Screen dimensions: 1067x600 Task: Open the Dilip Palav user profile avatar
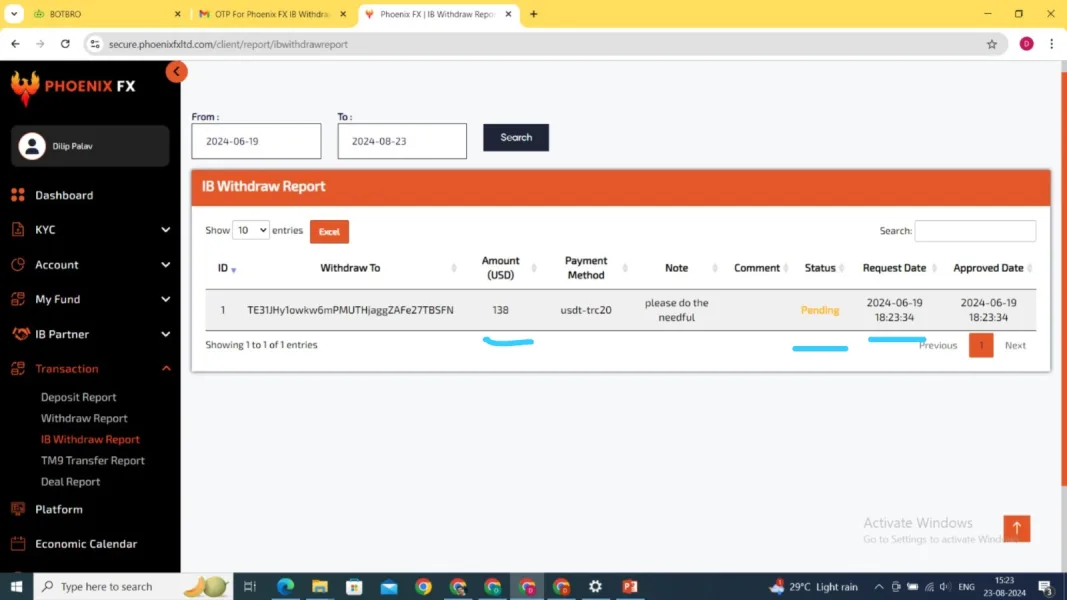(31, 146)
